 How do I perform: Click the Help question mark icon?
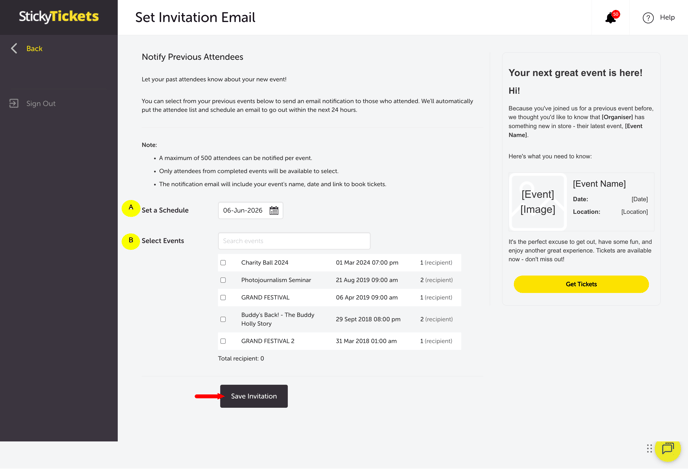[x=648, y=18]
